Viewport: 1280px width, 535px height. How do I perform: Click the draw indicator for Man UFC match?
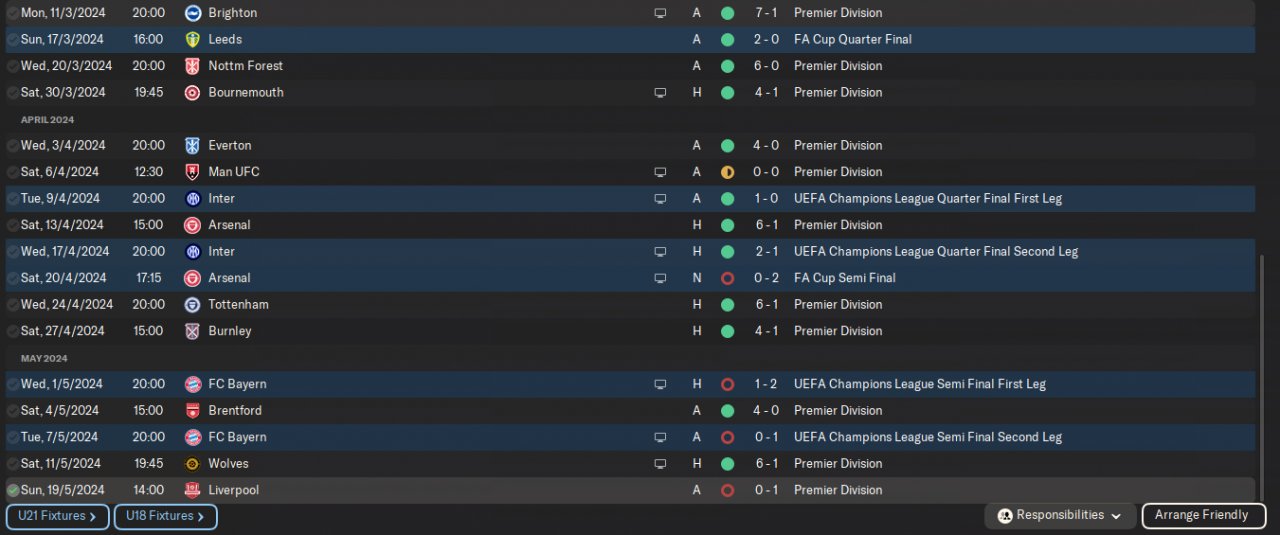[x=727, y=172]
